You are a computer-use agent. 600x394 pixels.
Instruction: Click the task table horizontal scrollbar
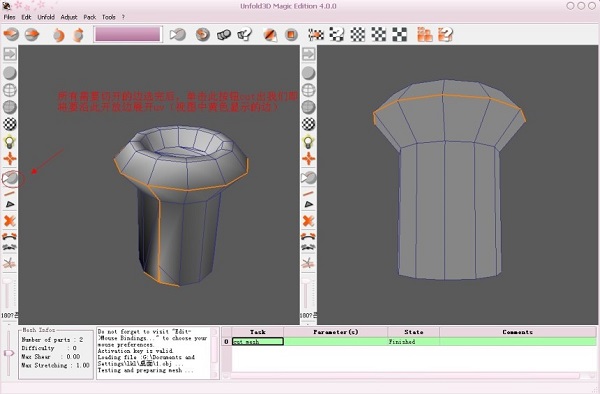point(409,376)
